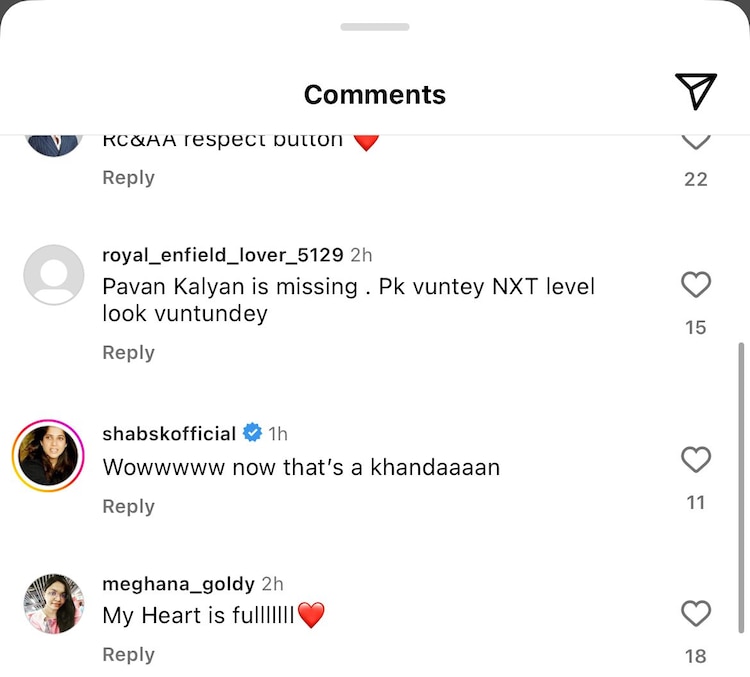Tap the share paper-plane icon

tap(696, 91)
